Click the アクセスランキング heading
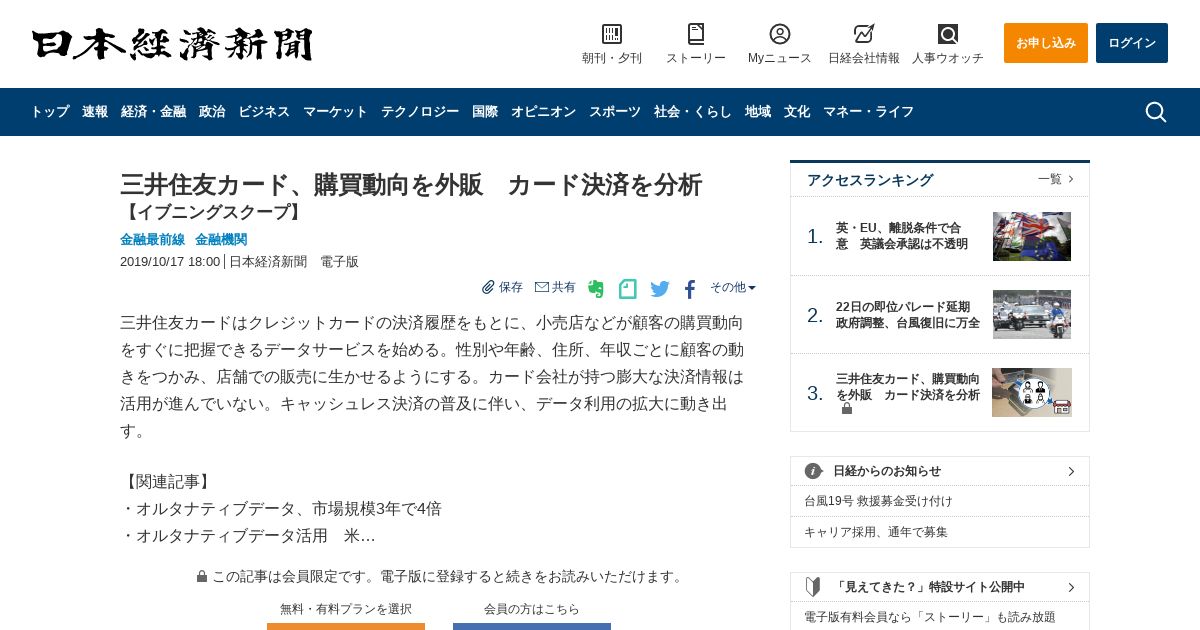Viewport: 1200px width, 630px height. tap(870, 180)
